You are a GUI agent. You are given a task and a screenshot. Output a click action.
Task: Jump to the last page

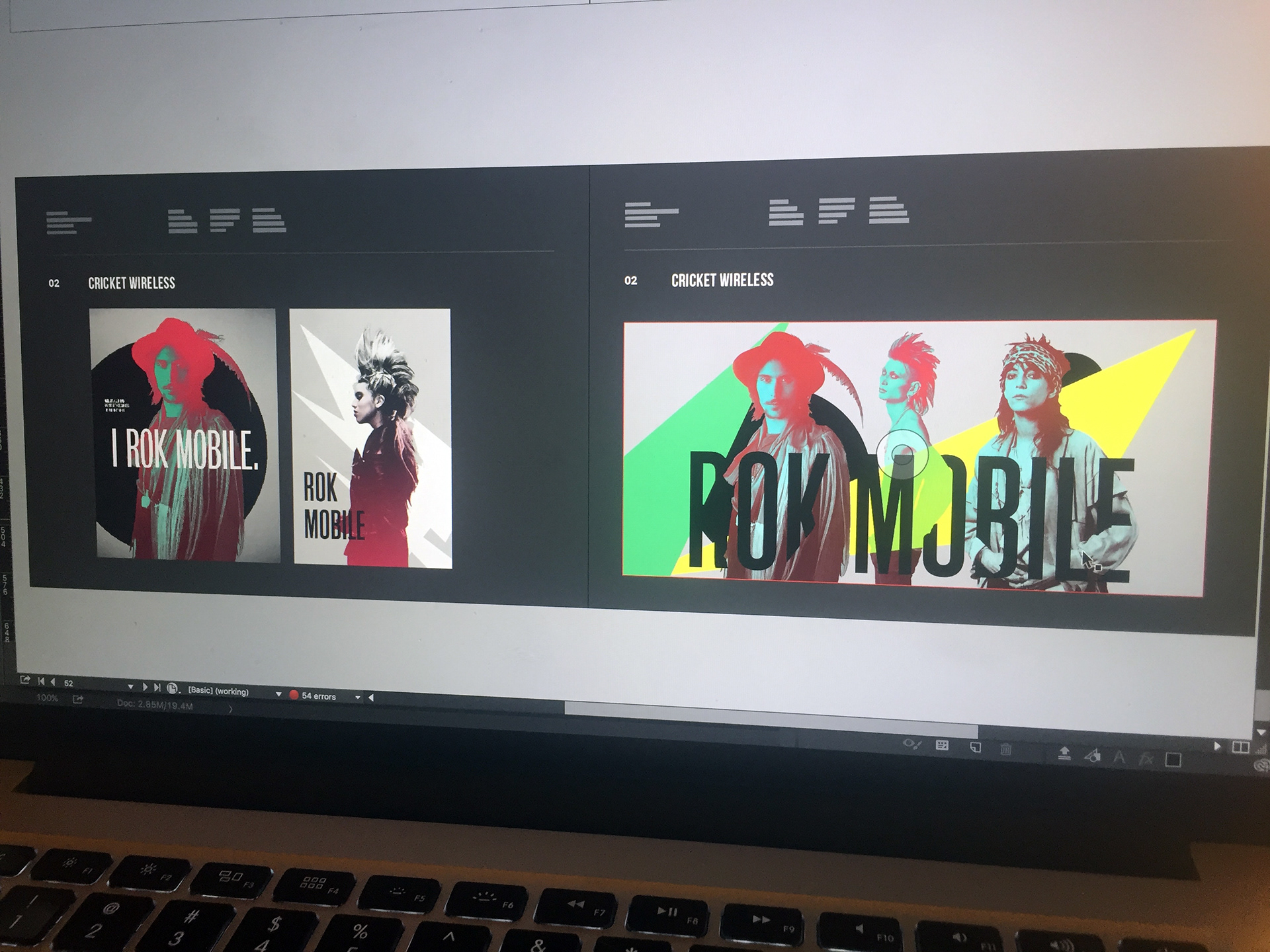pyautogui.click(x=157, y=688)
